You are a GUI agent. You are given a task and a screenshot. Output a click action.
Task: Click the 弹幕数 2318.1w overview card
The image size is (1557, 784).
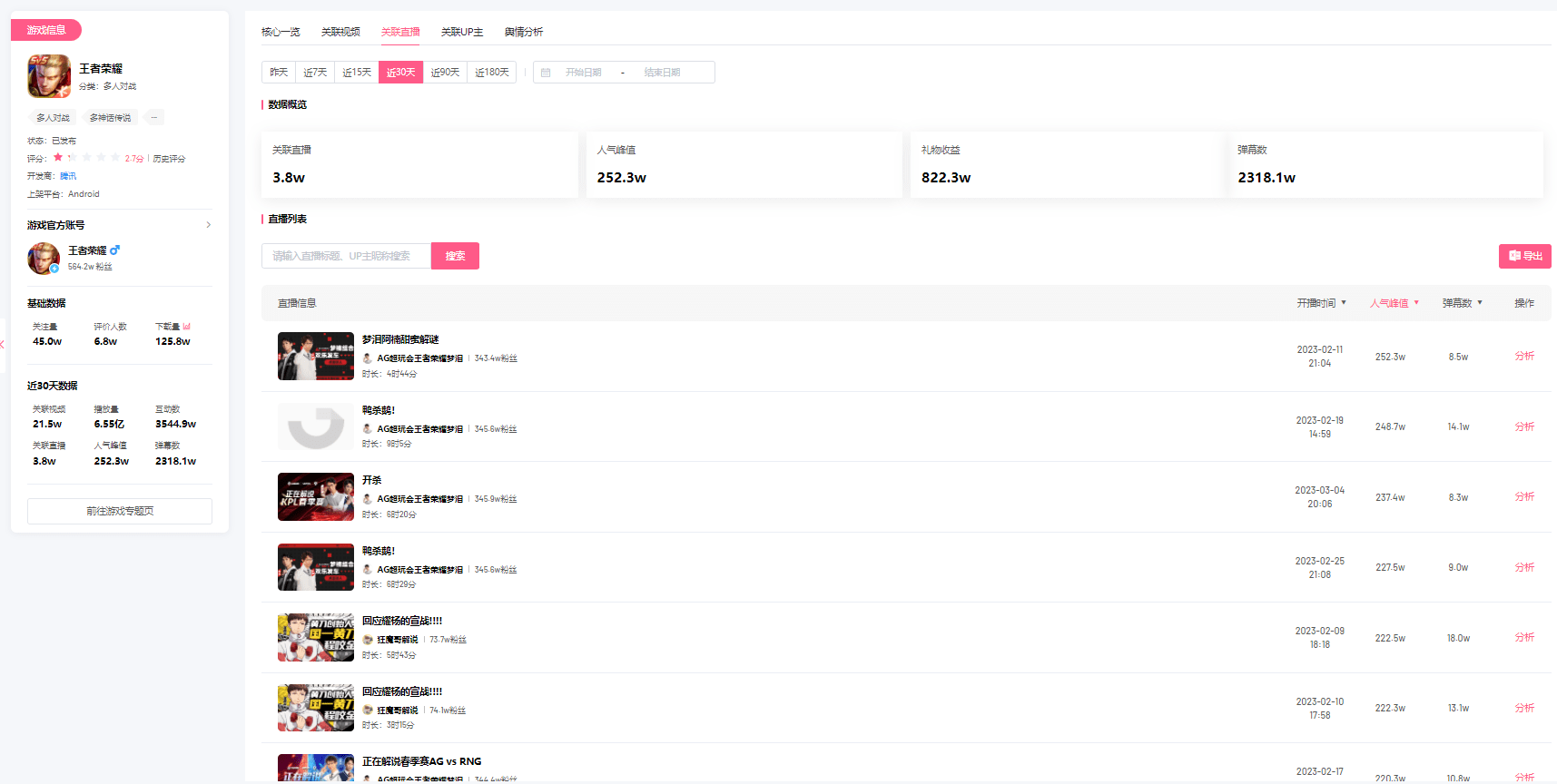coord(1387,165)
